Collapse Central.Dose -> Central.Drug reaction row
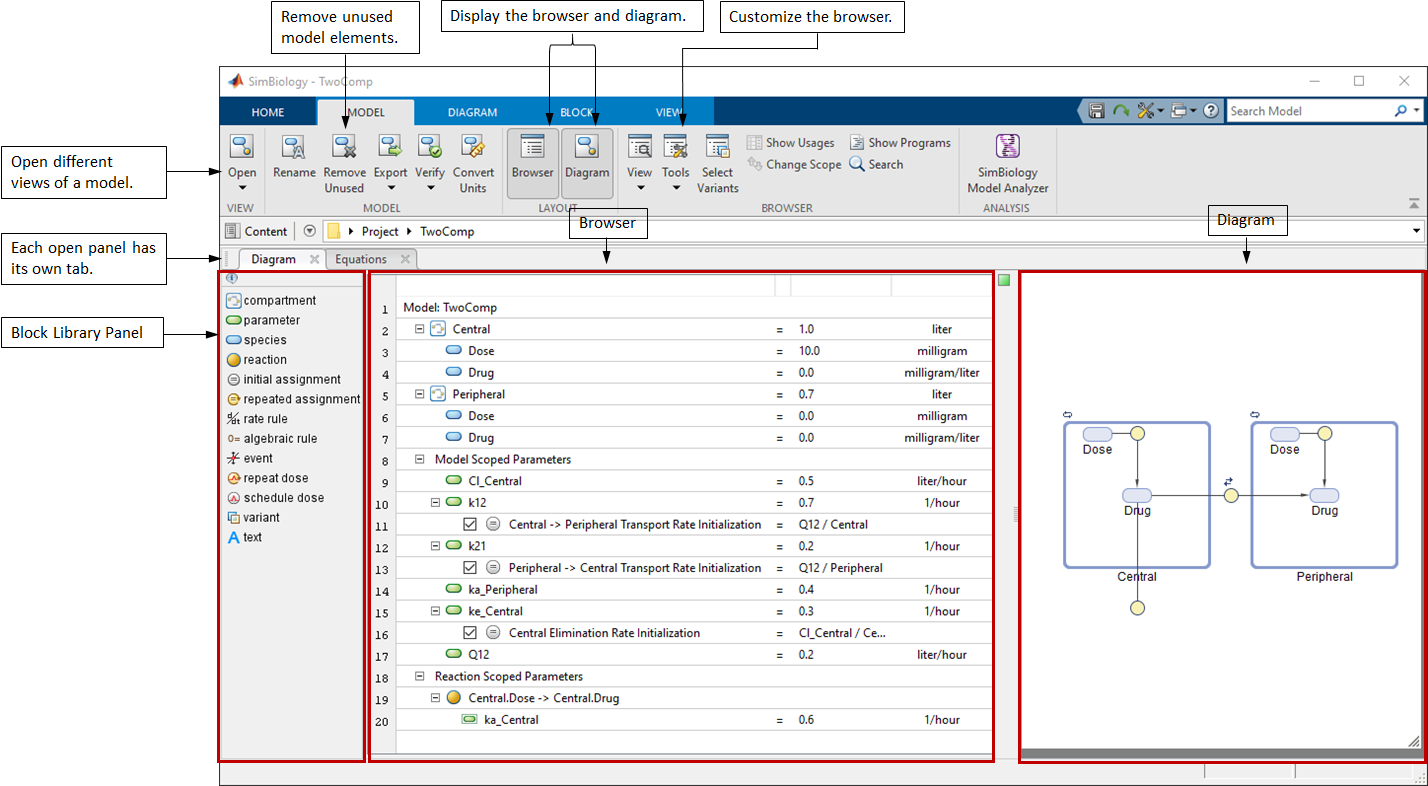The height and width of the screenshot is (786, 1428). 436,698
